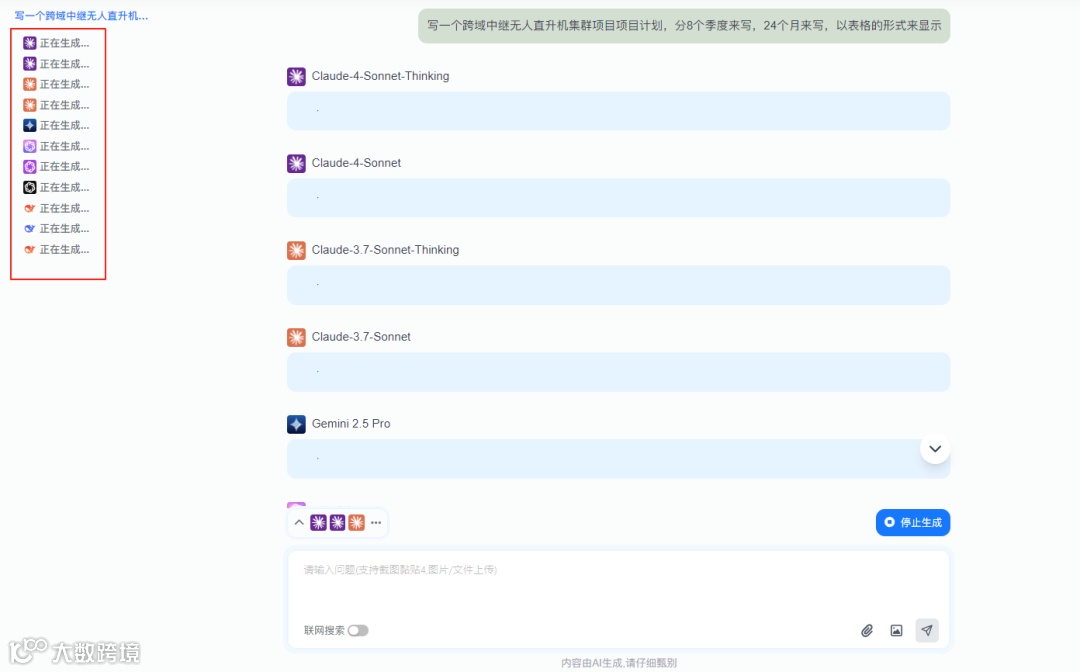
Task: Click the Claude-3.7-Sonnet model name
Action: click(361, 337)
